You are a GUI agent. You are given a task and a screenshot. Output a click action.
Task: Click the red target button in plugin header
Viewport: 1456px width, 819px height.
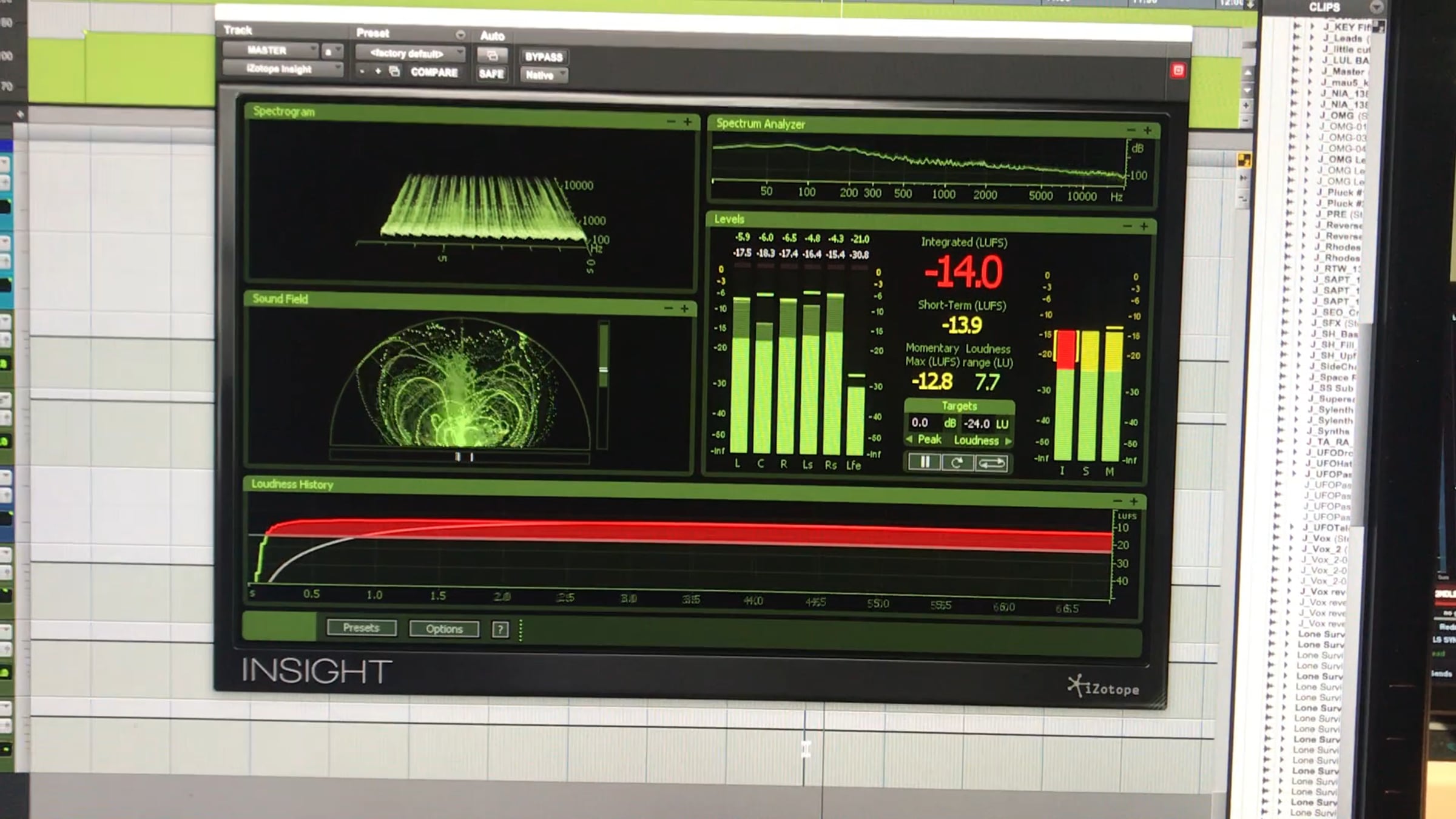pos(1178,70)
